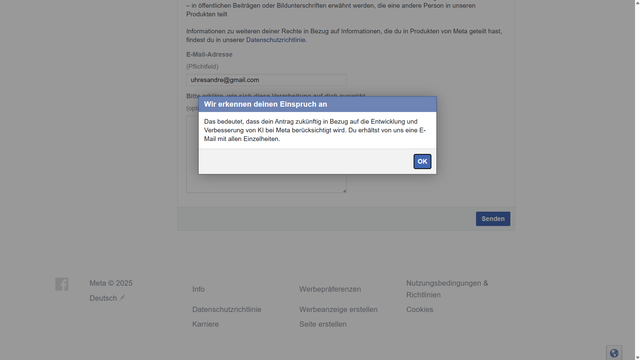Click the Facebook logo icon in footer
This screenshot has width=640, height=360.
tap(62, 284)
